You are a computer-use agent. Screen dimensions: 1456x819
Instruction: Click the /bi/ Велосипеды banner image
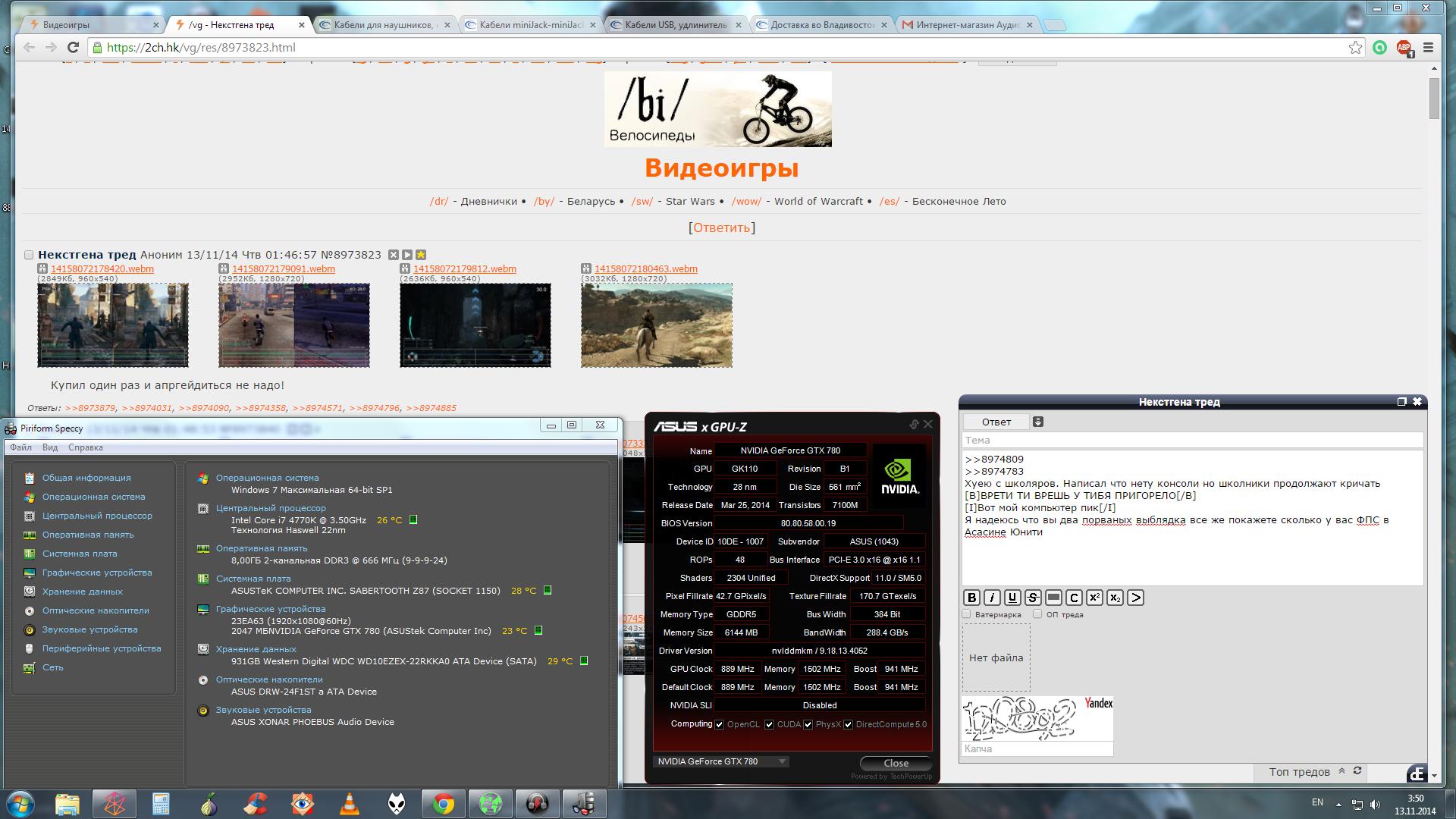click(x=718, y=109)
